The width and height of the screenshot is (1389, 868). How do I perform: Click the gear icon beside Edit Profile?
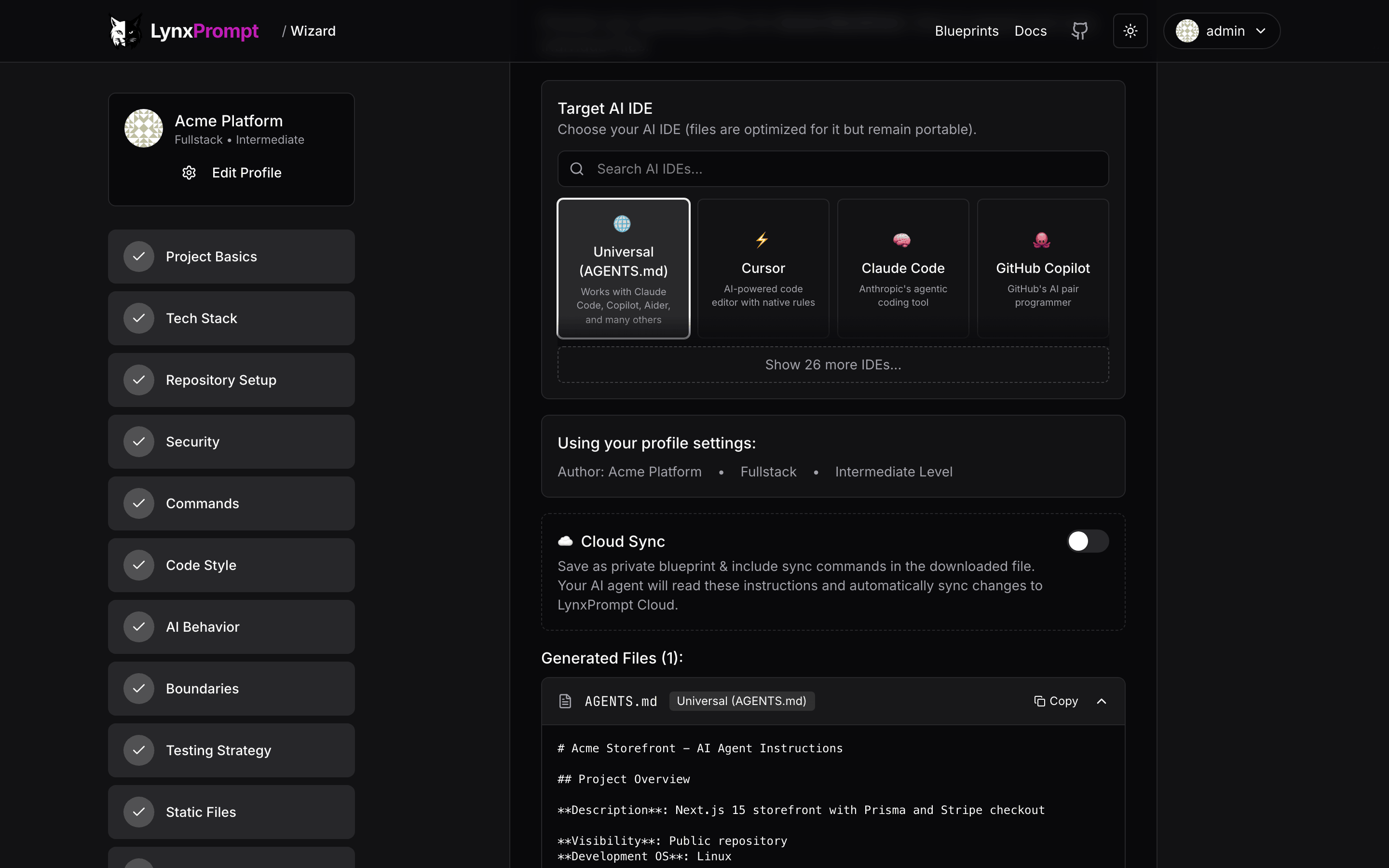coord(189,173)
